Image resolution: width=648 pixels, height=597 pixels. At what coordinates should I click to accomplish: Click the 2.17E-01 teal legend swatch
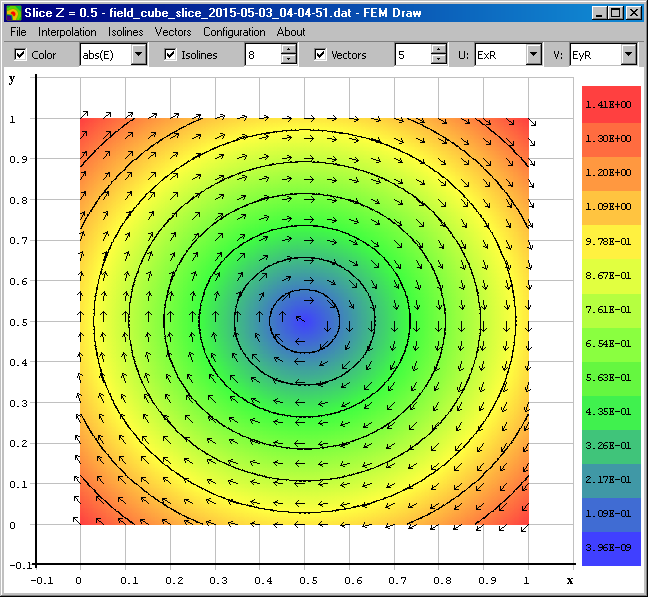[611, 480]
